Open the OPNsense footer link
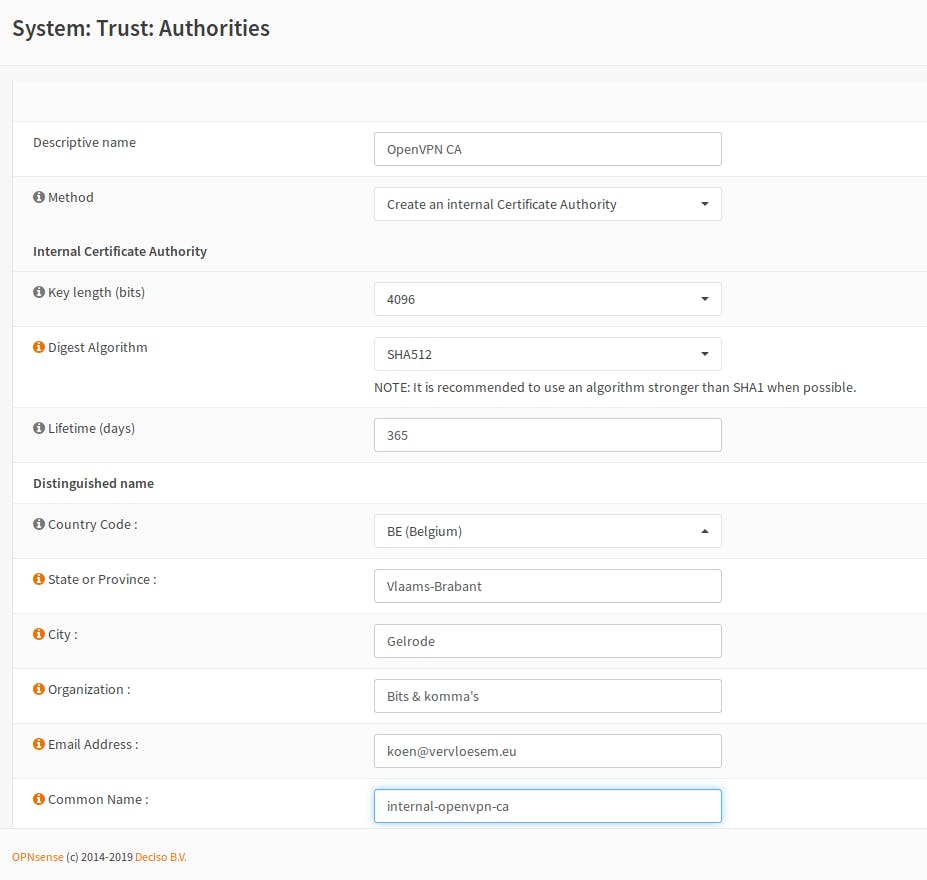The height and width of the screenshot is (880, 927). coord(37,857)
